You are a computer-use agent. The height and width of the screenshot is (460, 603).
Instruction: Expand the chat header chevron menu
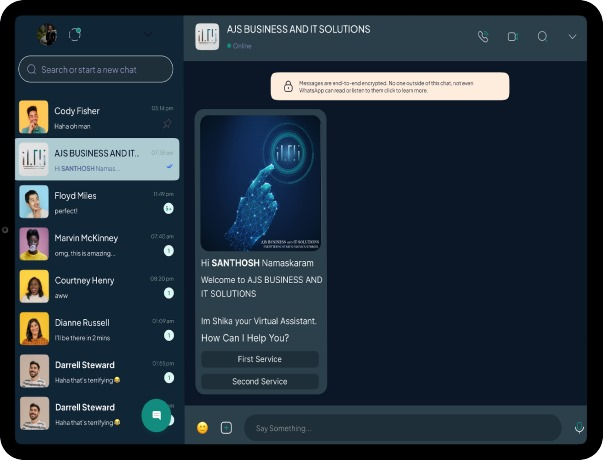pos(572,37)
